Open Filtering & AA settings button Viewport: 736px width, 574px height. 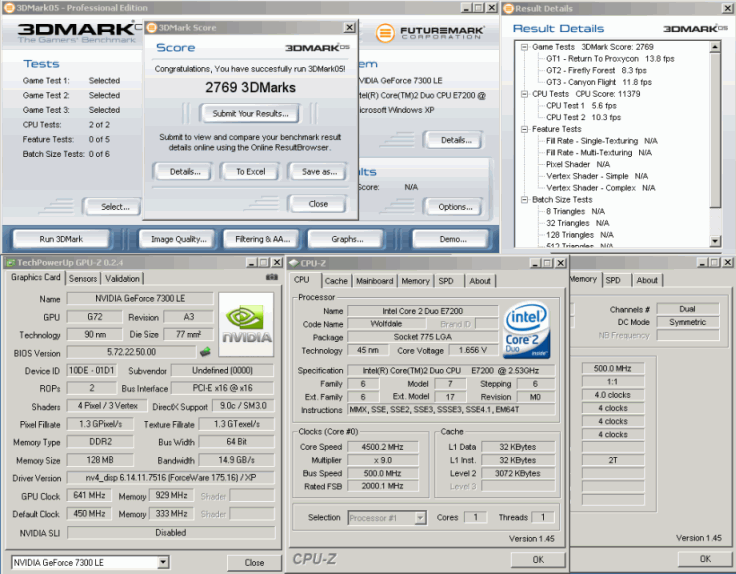pos(262,239)
